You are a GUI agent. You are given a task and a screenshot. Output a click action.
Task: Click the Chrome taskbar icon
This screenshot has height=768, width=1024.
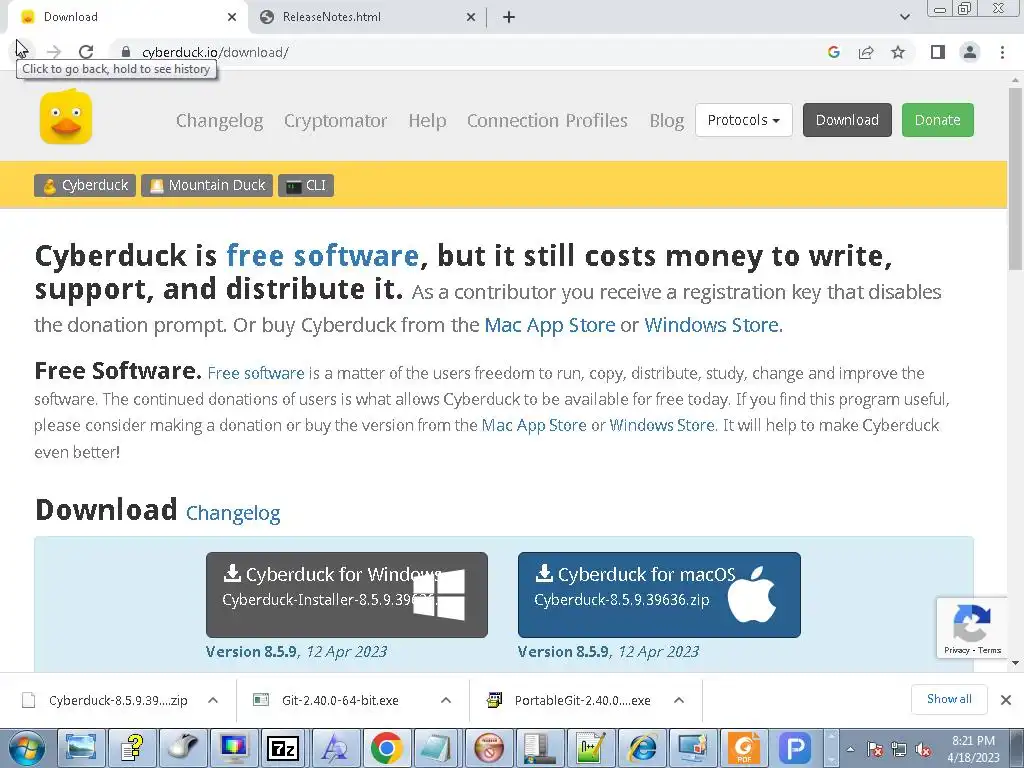tap(387, 748)
